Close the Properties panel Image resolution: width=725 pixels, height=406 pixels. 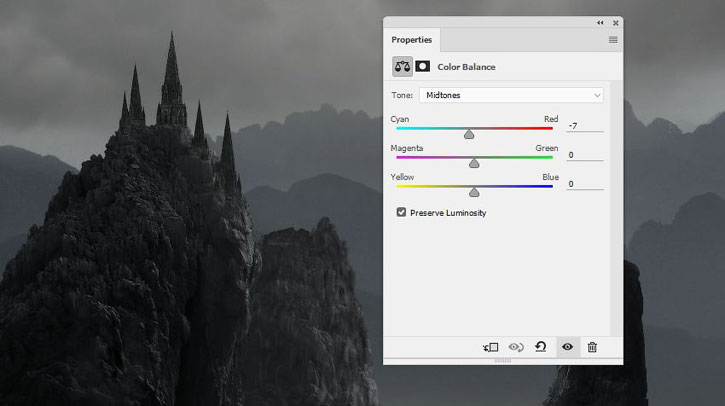click(x=615, y=23)
